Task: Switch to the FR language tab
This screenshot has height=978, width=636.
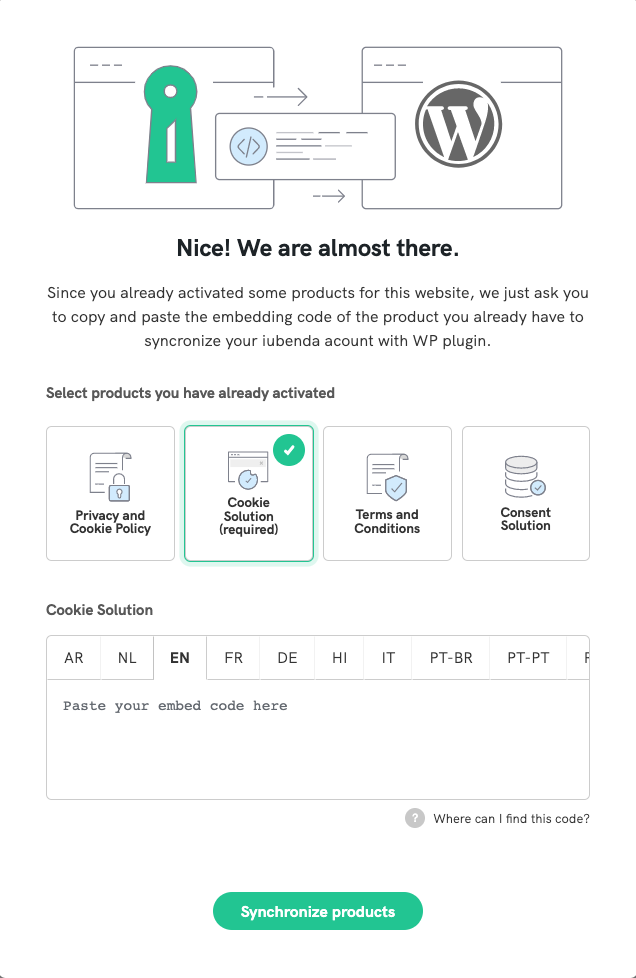Action: [233, 657]
